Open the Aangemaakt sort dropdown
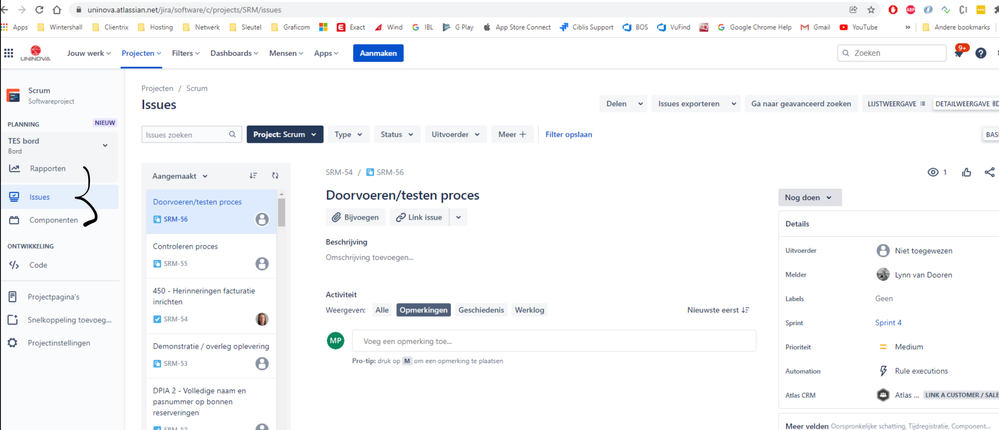This screenshot has height=430, width=999. 180,175
